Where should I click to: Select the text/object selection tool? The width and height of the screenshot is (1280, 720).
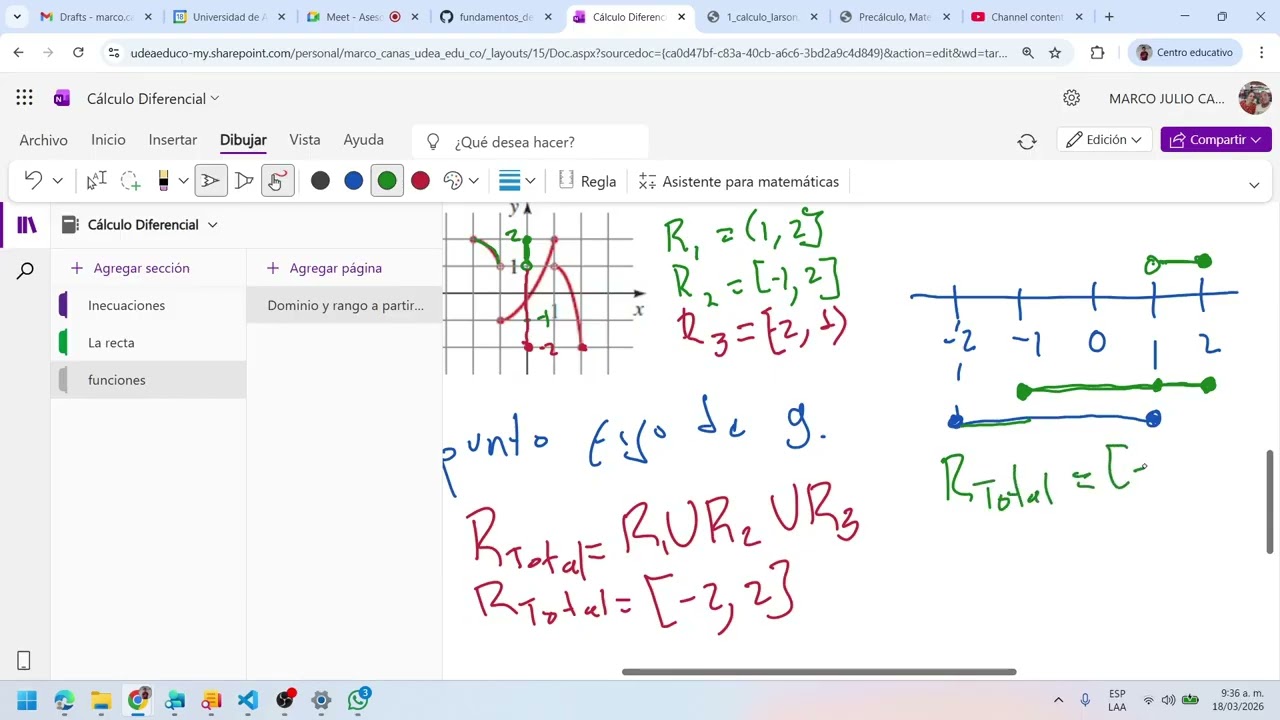click(x=96, y=181)
